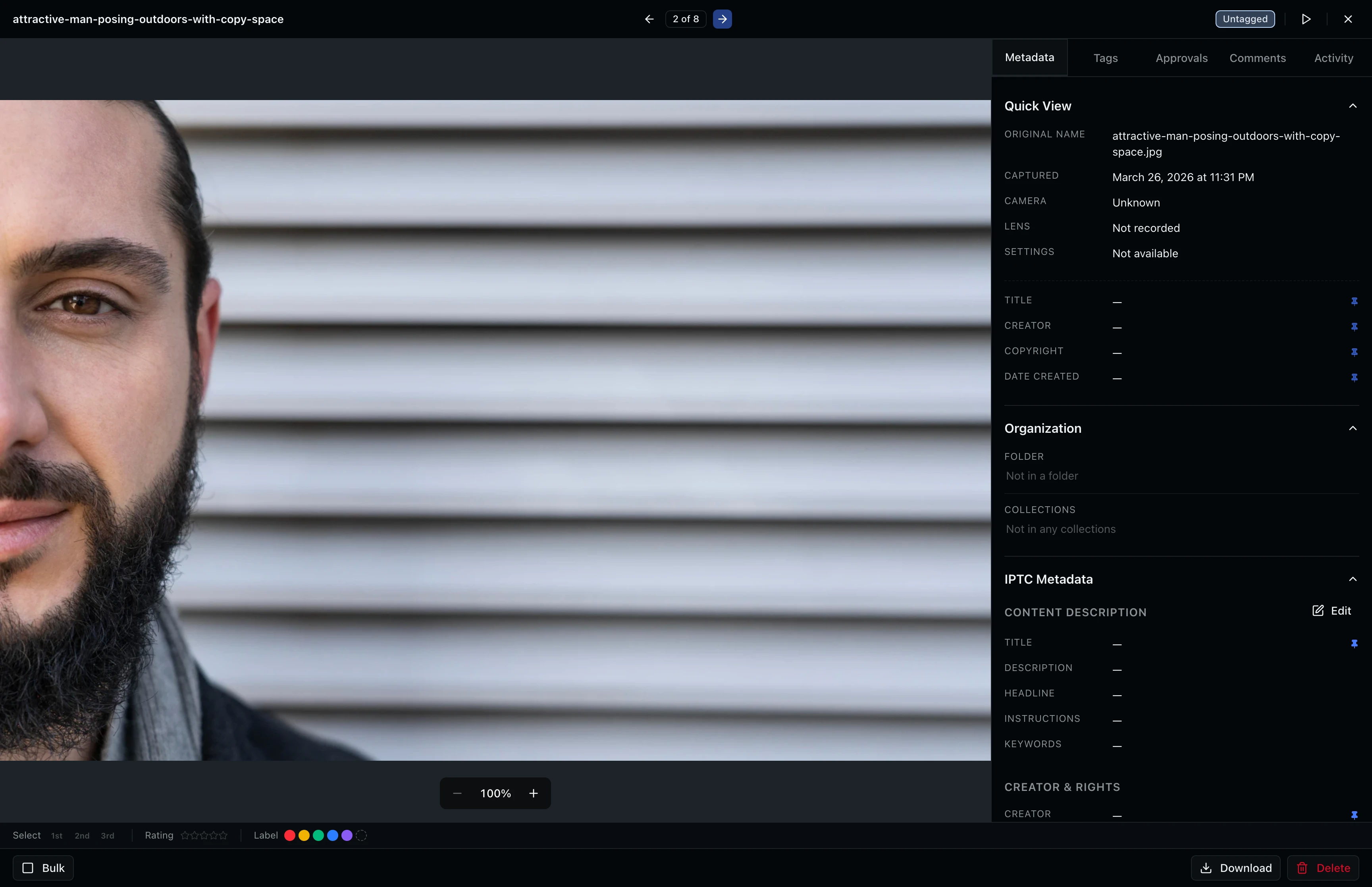Start the slideshow playback
This screenshot has height=887, width=1372.
pos(1305,18)
